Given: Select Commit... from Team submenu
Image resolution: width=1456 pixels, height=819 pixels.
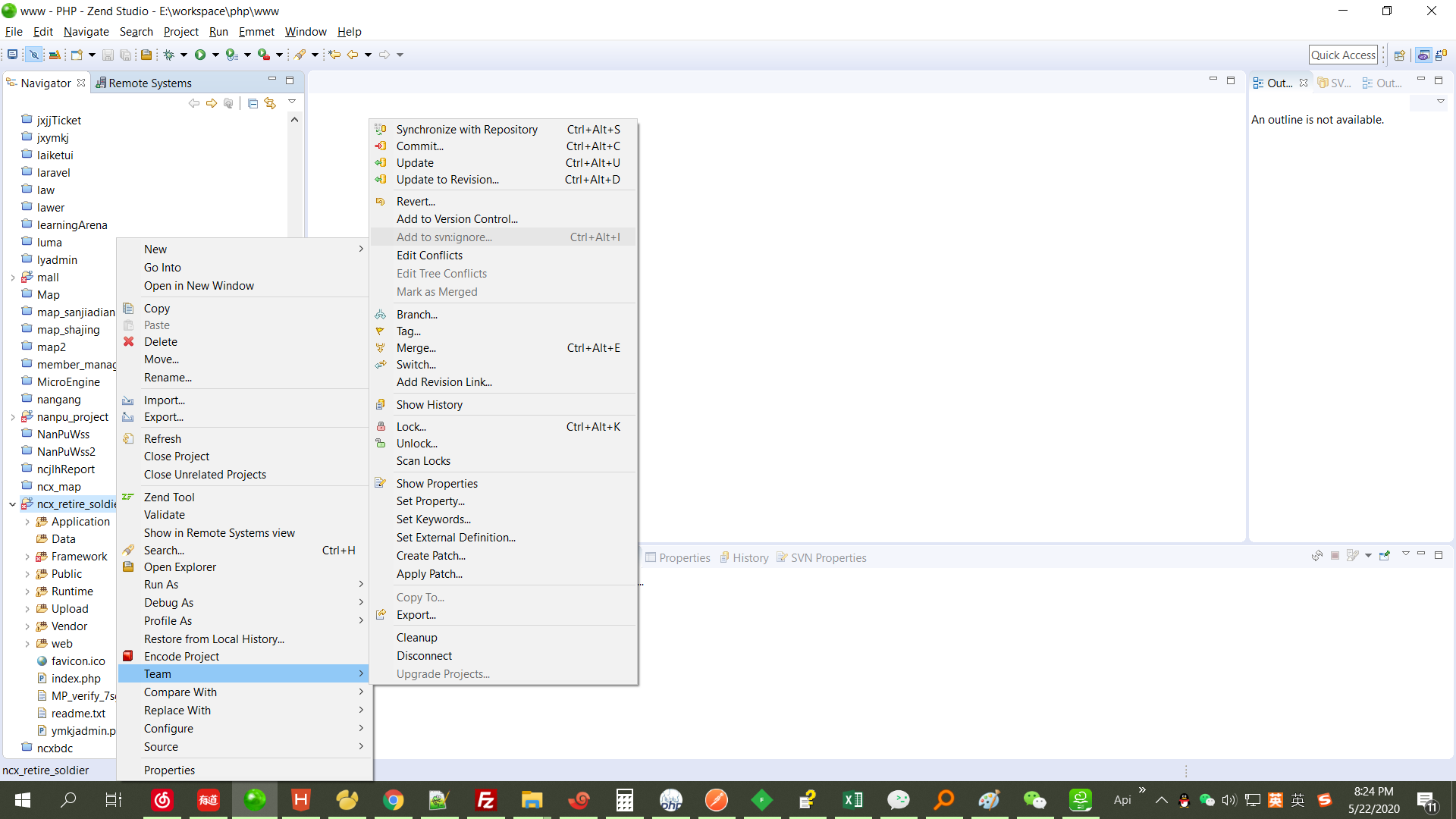Looking at the screenshot, I should point(419,146).
